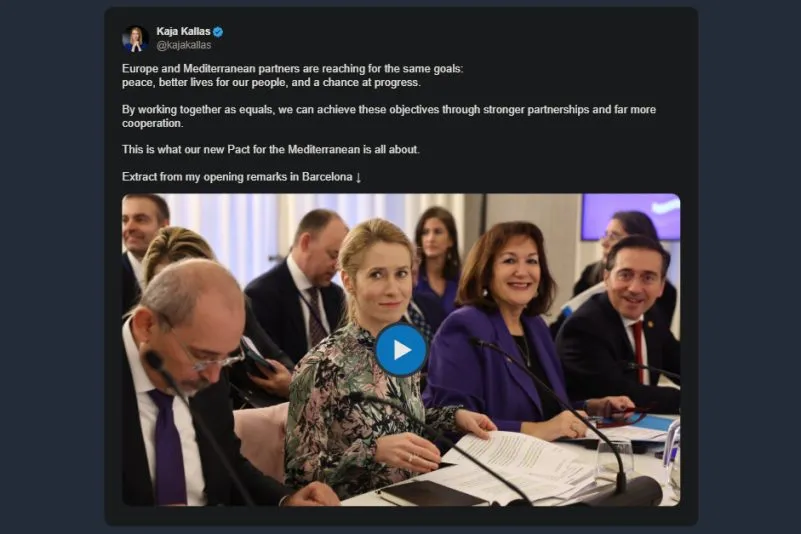Viewport: 801px width, 534px height.
Task: Click the word 'cooperation.' in the tweet
Action: [153, 123]
